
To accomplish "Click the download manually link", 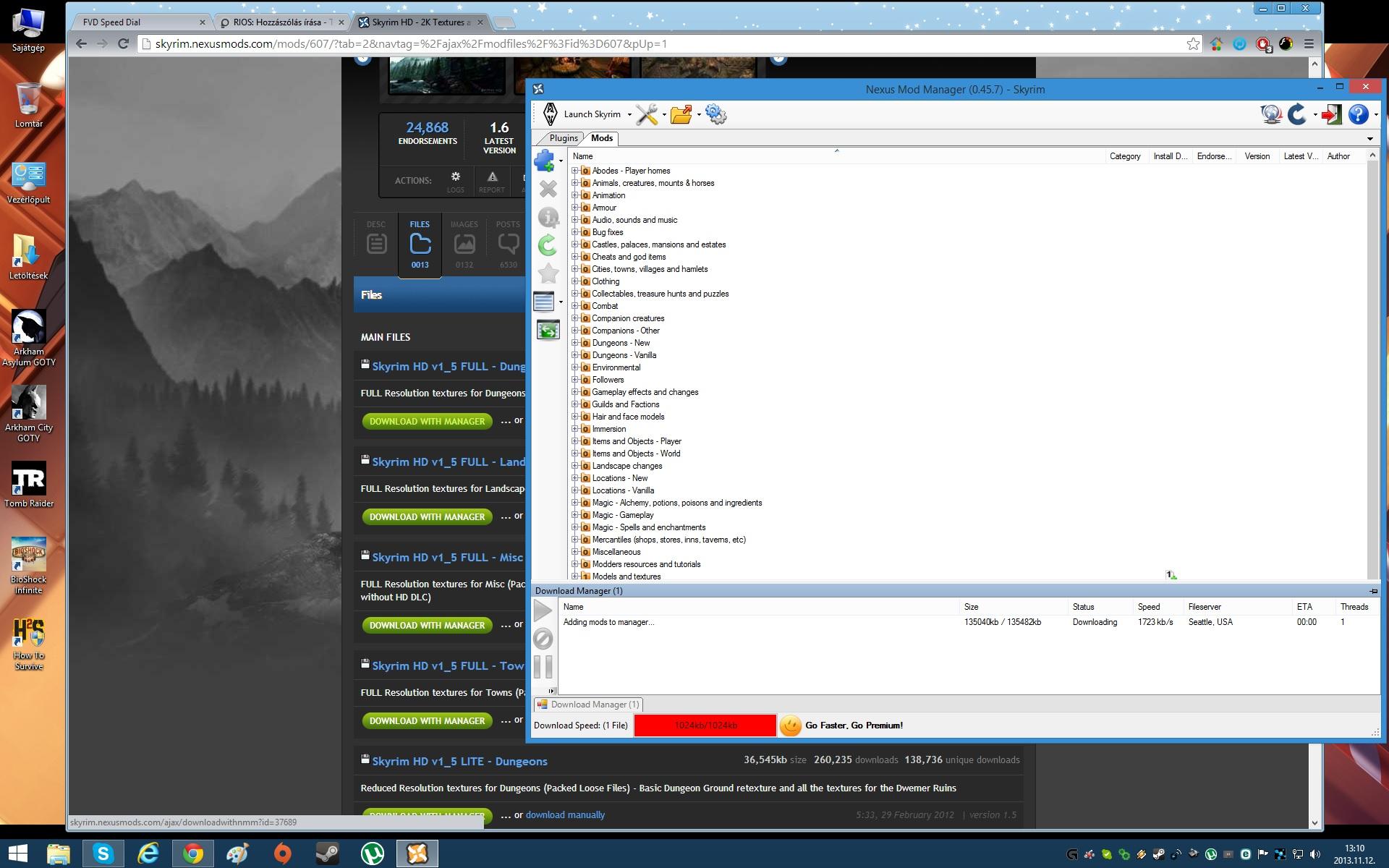I will 565,815.
